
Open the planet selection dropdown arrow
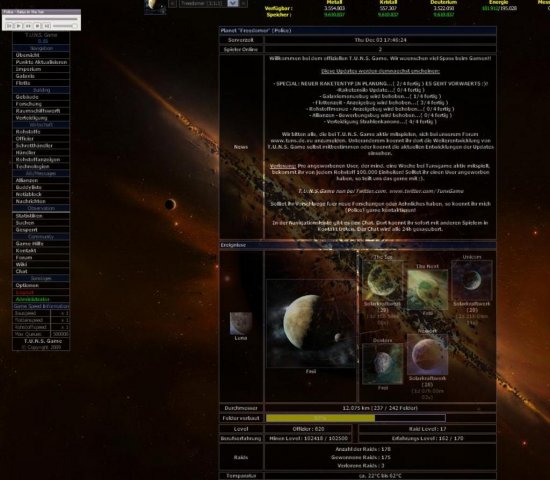pyautogui.click(x=233, y=3)
